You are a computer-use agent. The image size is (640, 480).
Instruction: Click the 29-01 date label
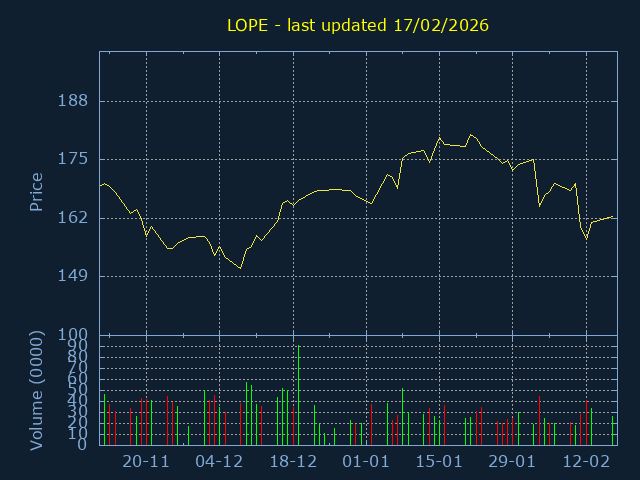pyautogui.click(x=513, y=462)
